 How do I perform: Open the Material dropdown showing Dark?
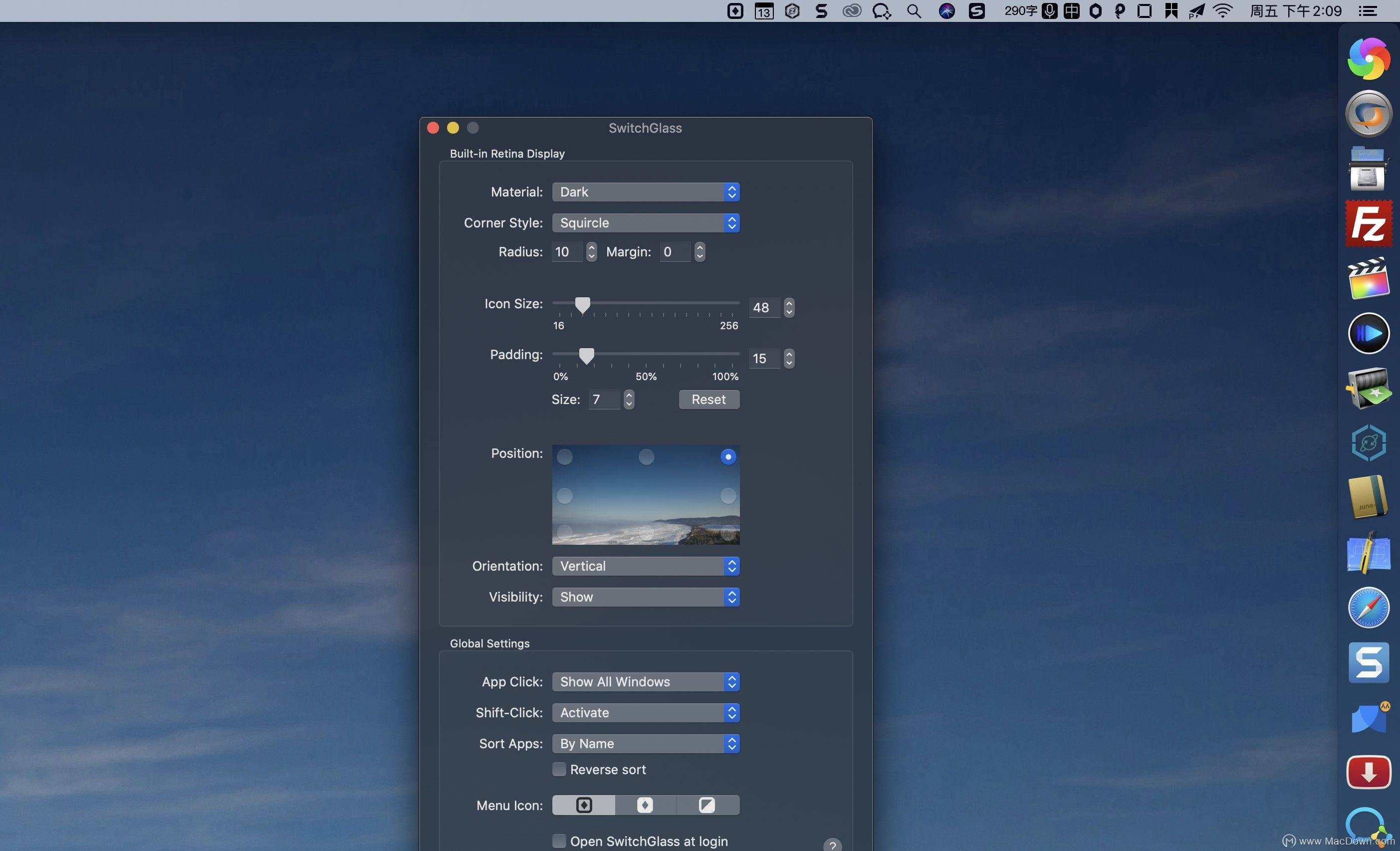pyautogui.click(x=646, y=192)
